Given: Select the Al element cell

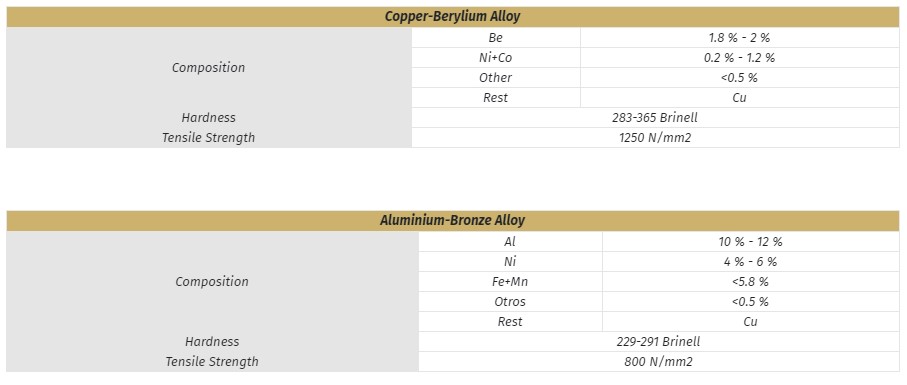Looking at the screenshot, I should [x=510, y=242].
